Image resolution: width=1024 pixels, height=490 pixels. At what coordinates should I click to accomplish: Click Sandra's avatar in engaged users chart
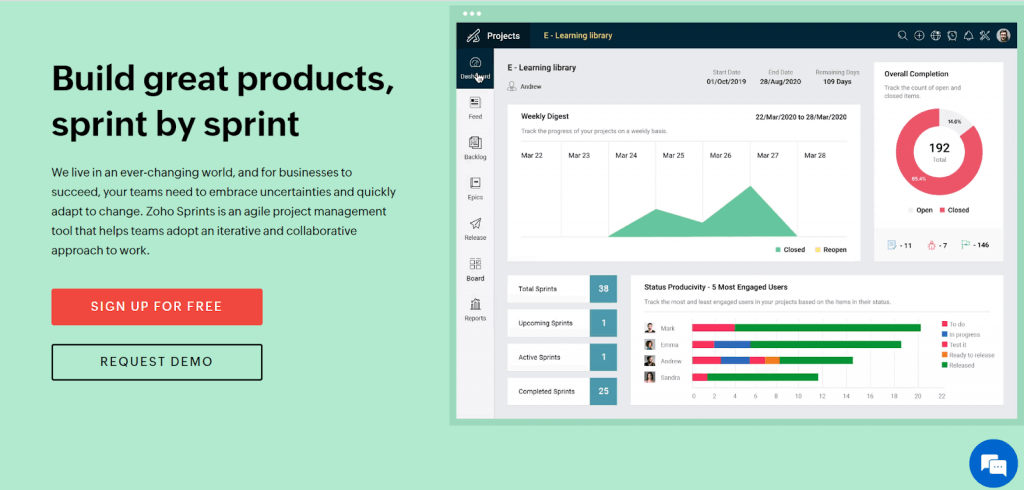[x=650, y=377]
